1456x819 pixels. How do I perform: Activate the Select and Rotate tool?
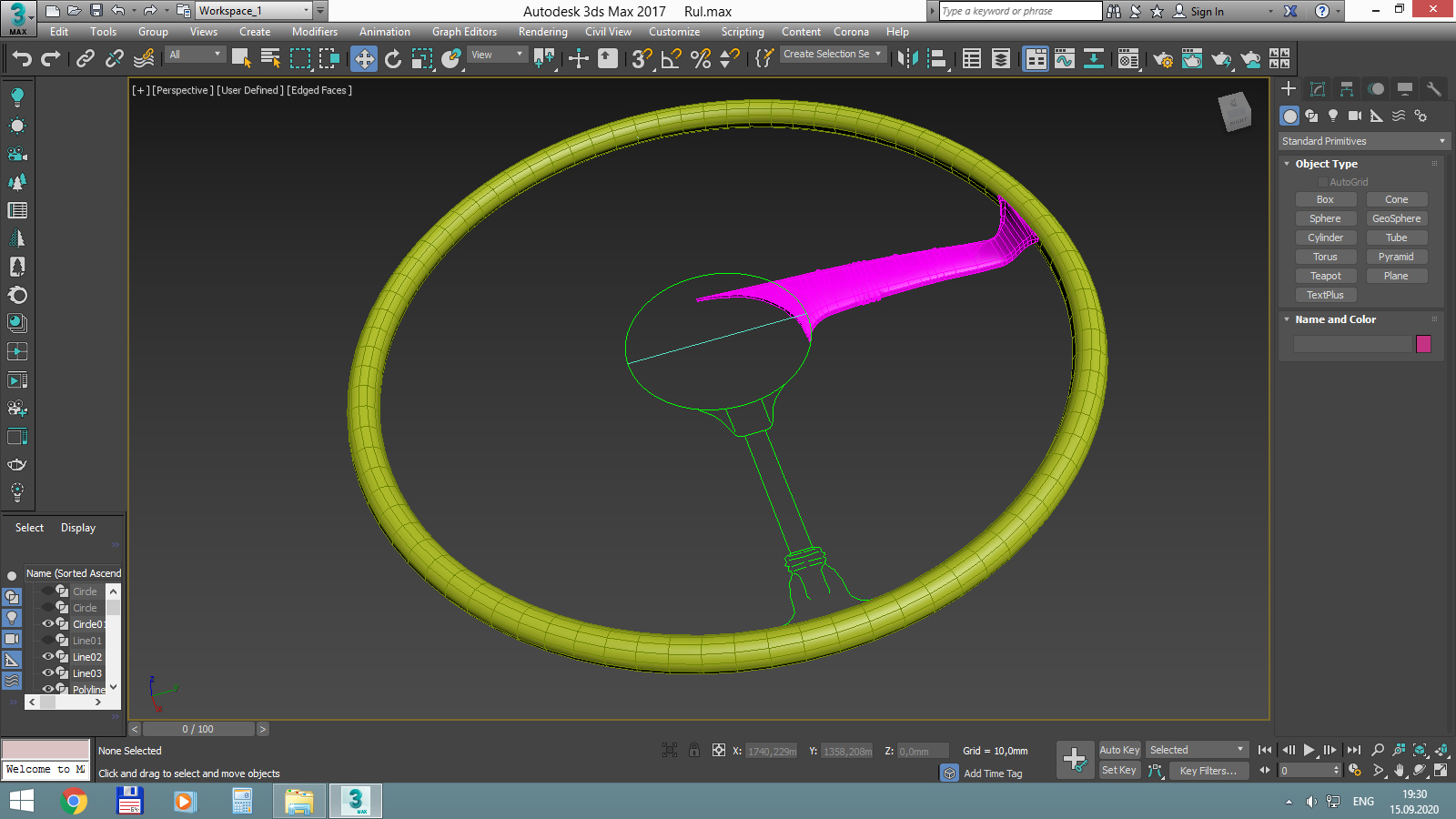tap(393, 59)
